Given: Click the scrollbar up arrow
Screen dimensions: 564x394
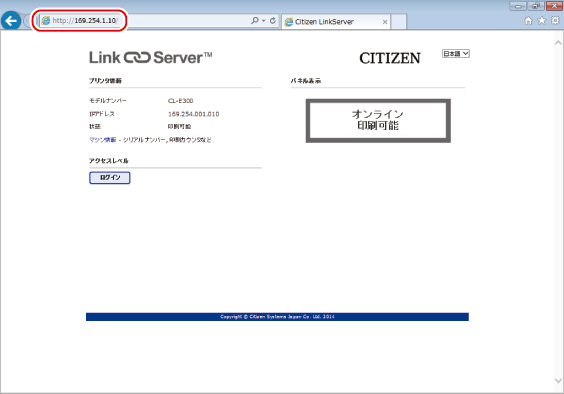Looking at the screenshot, I should pos(558,43).
